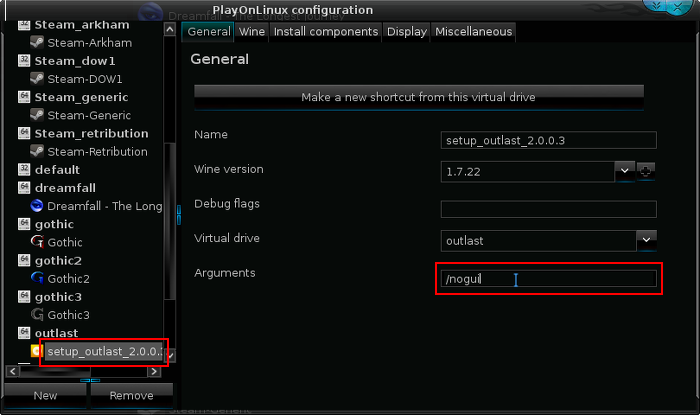
Task: Click the yellow Outlast setup shortcut icon
Action: pyautogui.click(x=35, y=351)
